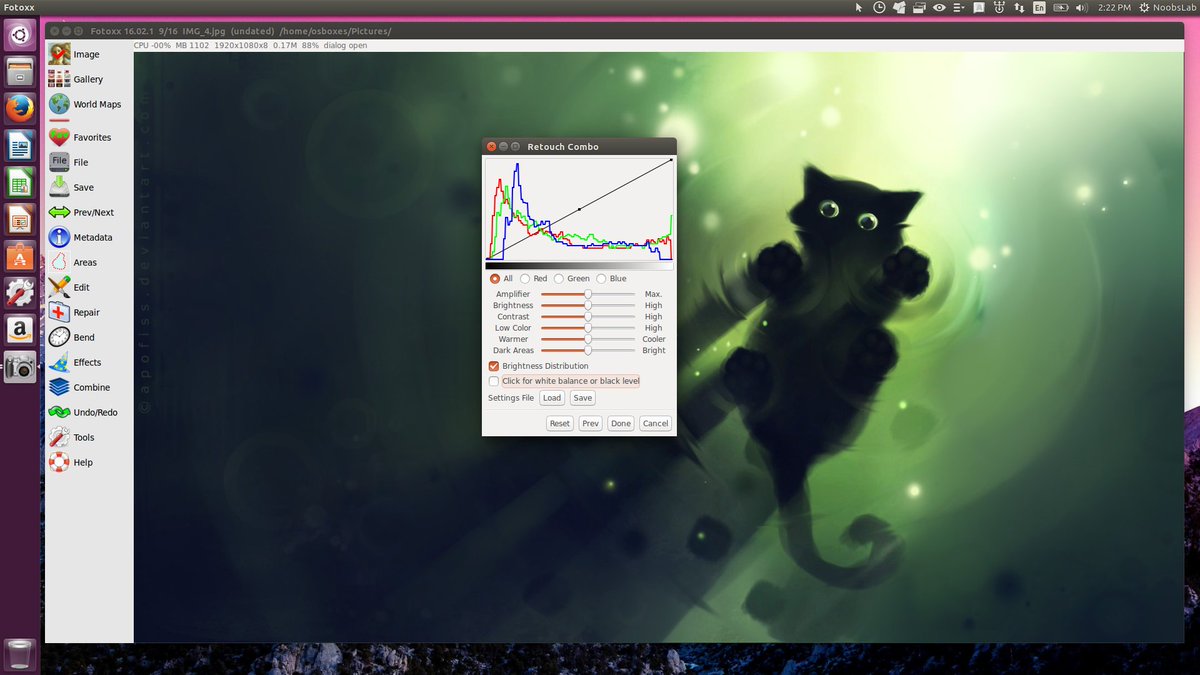Select the Blue channel radio button
This screenshot has height=675, width=1200.
point(601,279)
